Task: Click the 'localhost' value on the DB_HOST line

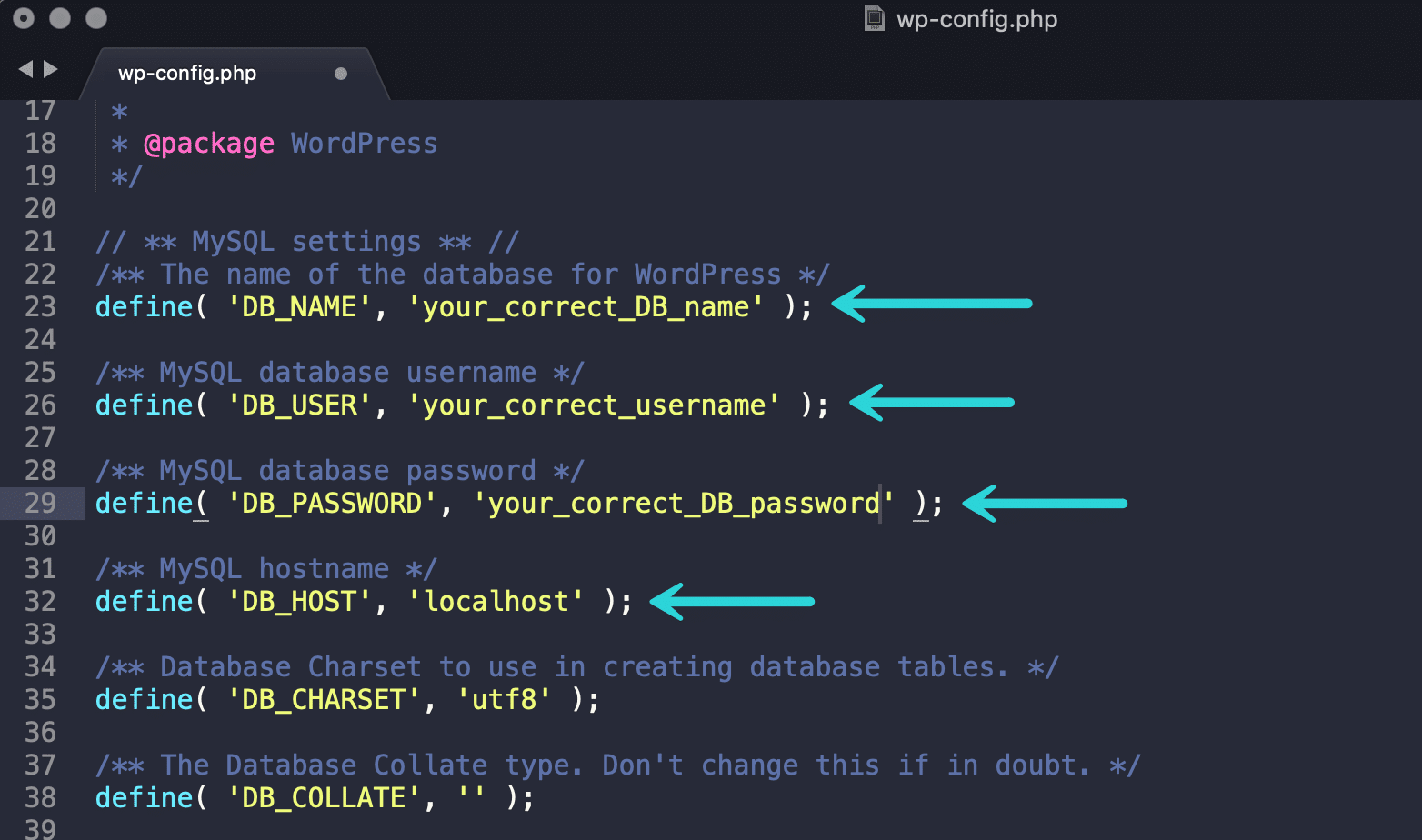Action: click(496, 601)
